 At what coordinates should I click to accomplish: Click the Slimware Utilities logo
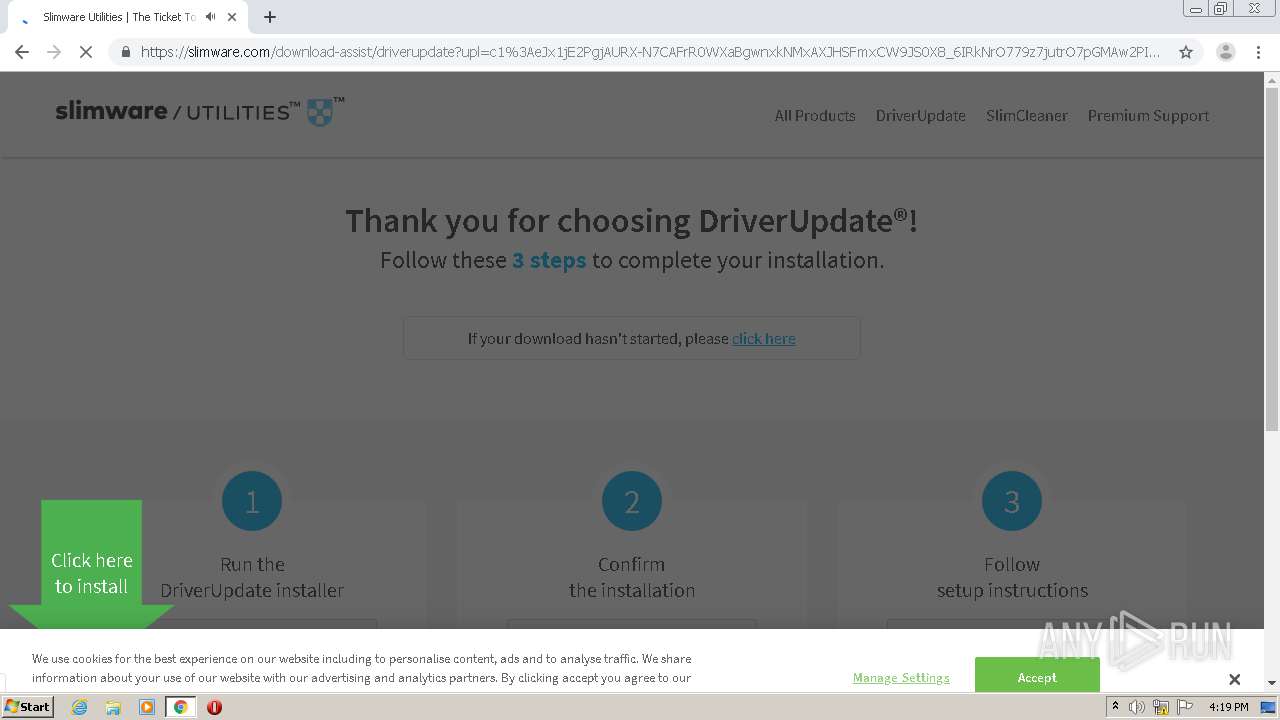coord(200,111)
